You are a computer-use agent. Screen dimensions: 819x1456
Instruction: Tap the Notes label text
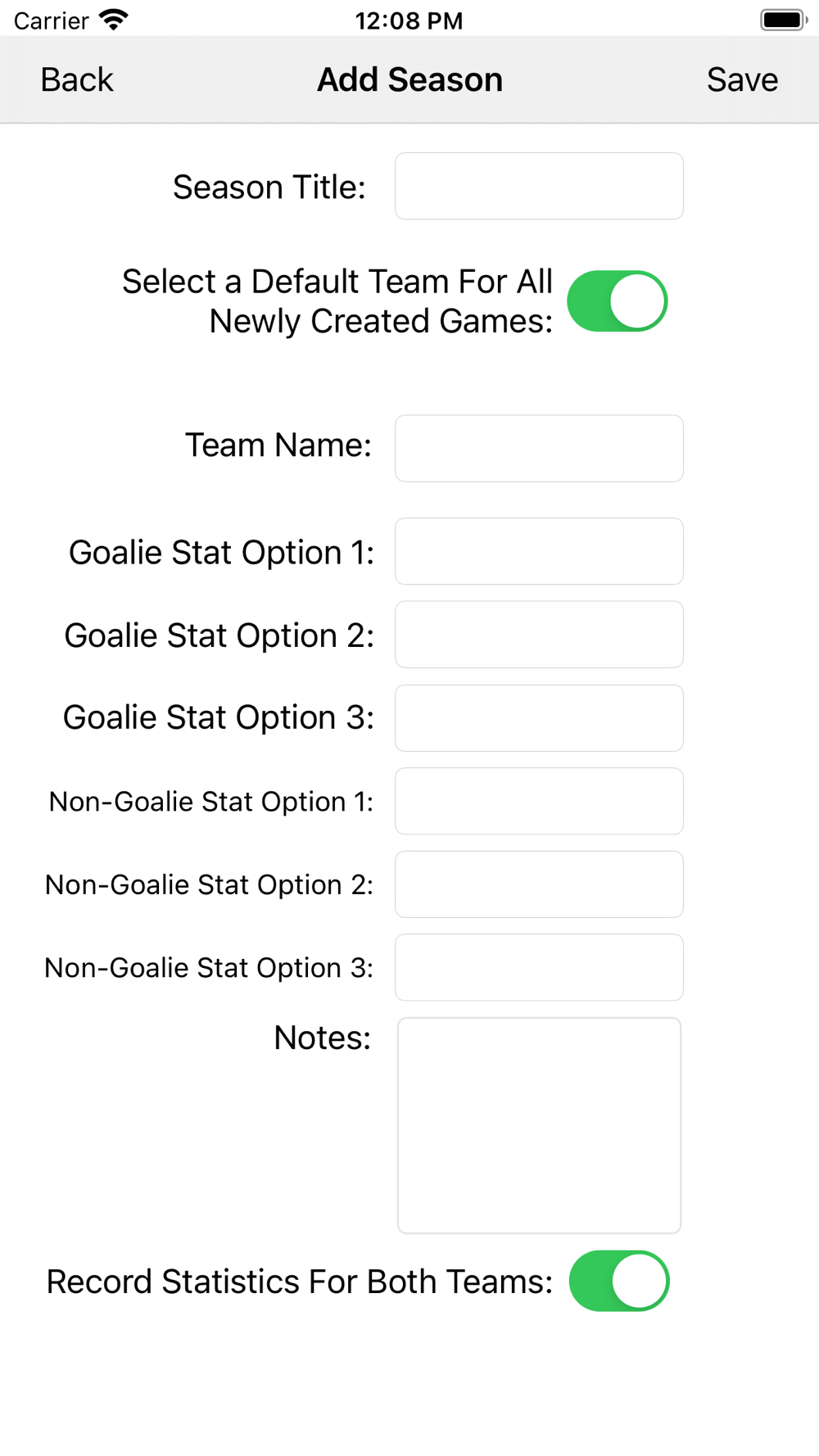pos(322,1038)
